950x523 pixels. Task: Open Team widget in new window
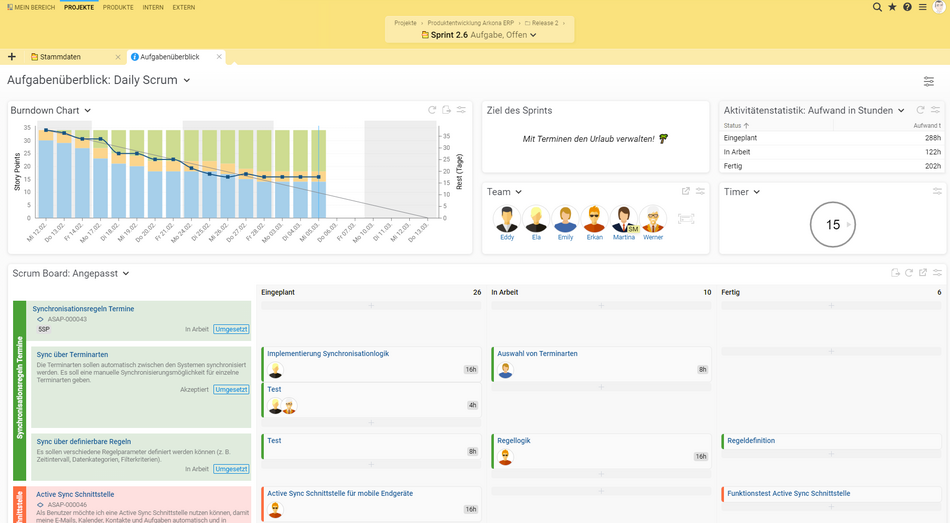685,192
